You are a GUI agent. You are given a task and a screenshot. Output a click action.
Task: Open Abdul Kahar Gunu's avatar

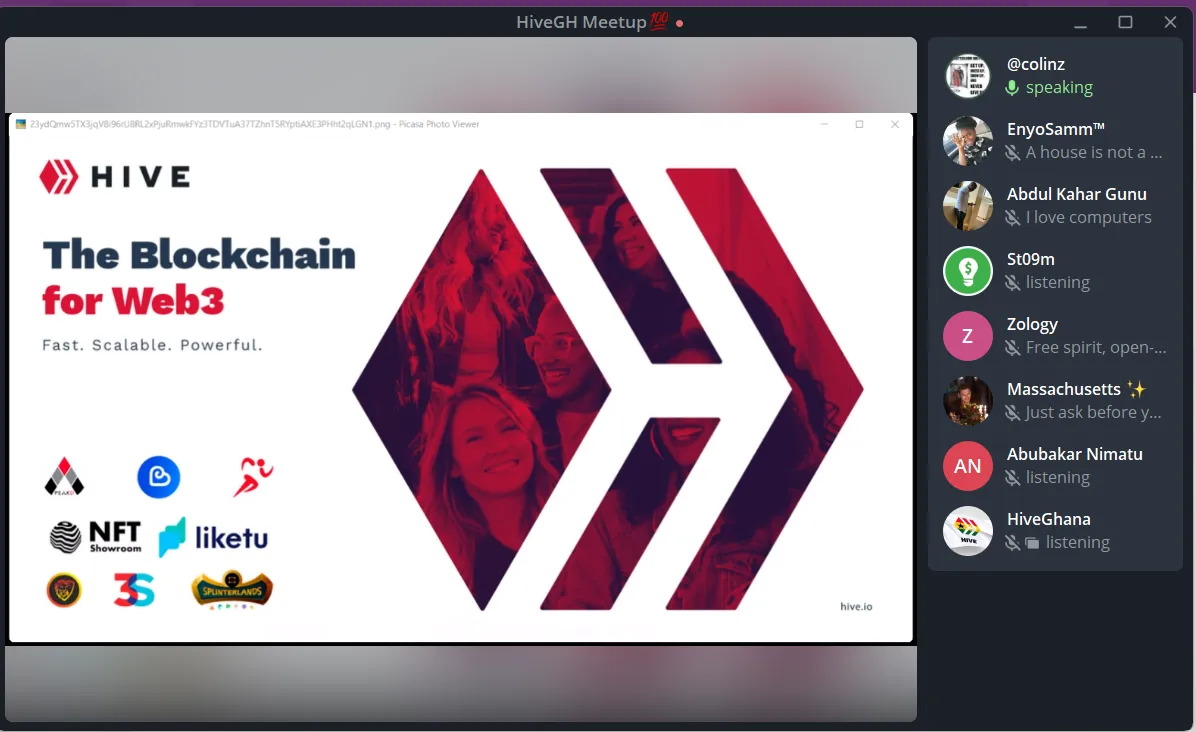click(x=968, y=206)
